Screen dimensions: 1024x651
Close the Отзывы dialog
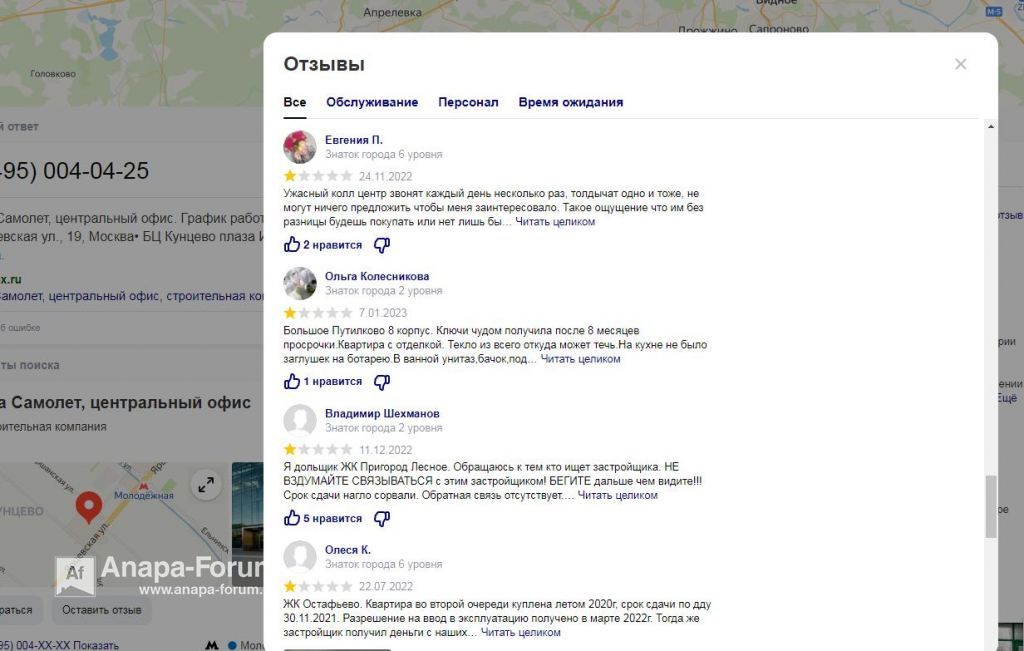pos(960,64)
